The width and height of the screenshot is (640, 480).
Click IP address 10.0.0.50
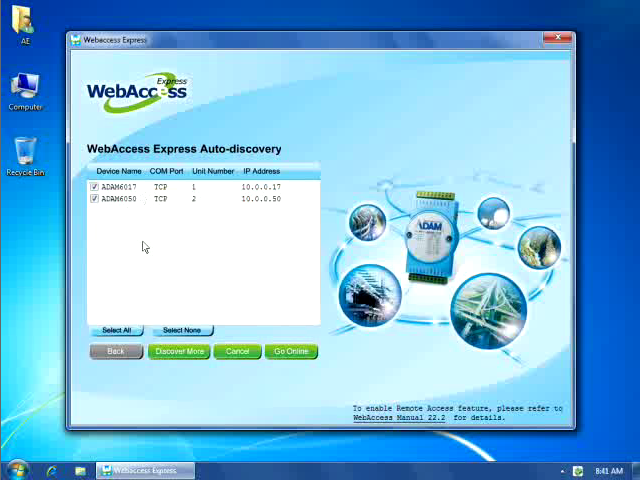click(x=261, y=199)
